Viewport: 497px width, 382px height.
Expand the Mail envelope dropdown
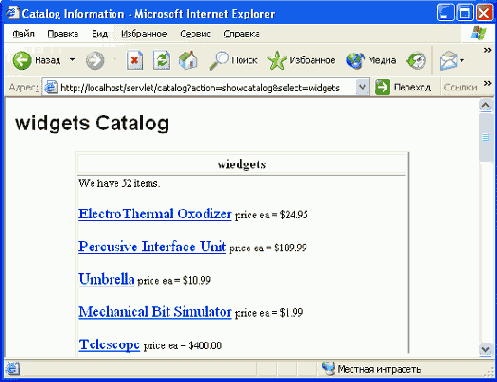click(462, 61)
